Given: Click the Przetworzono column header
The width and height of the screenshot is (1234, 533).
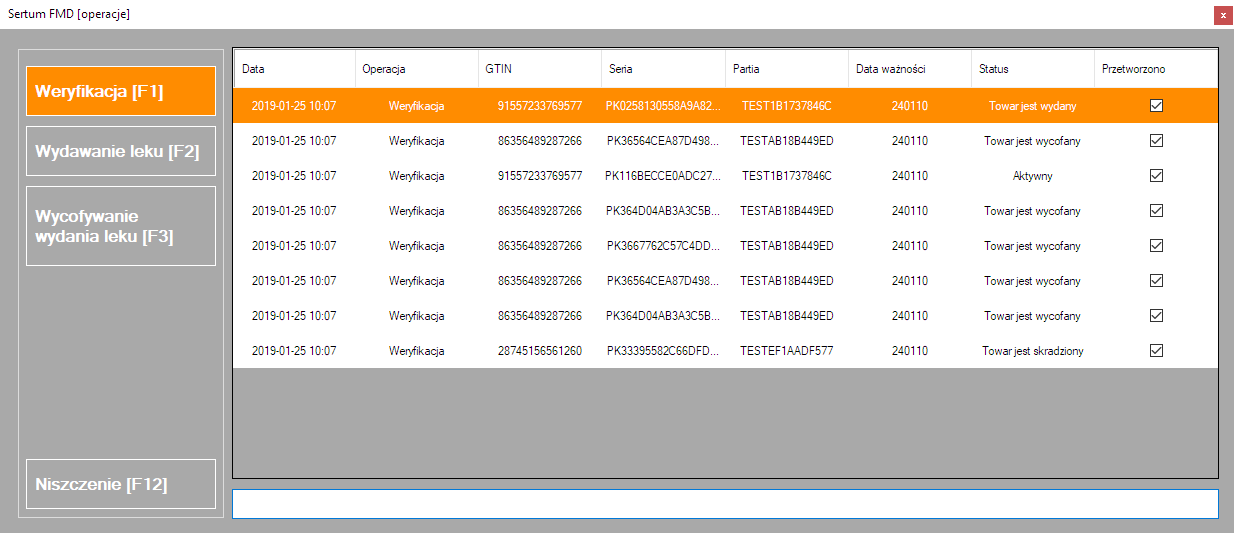Looking at the screenshot, I should 1155,69.
